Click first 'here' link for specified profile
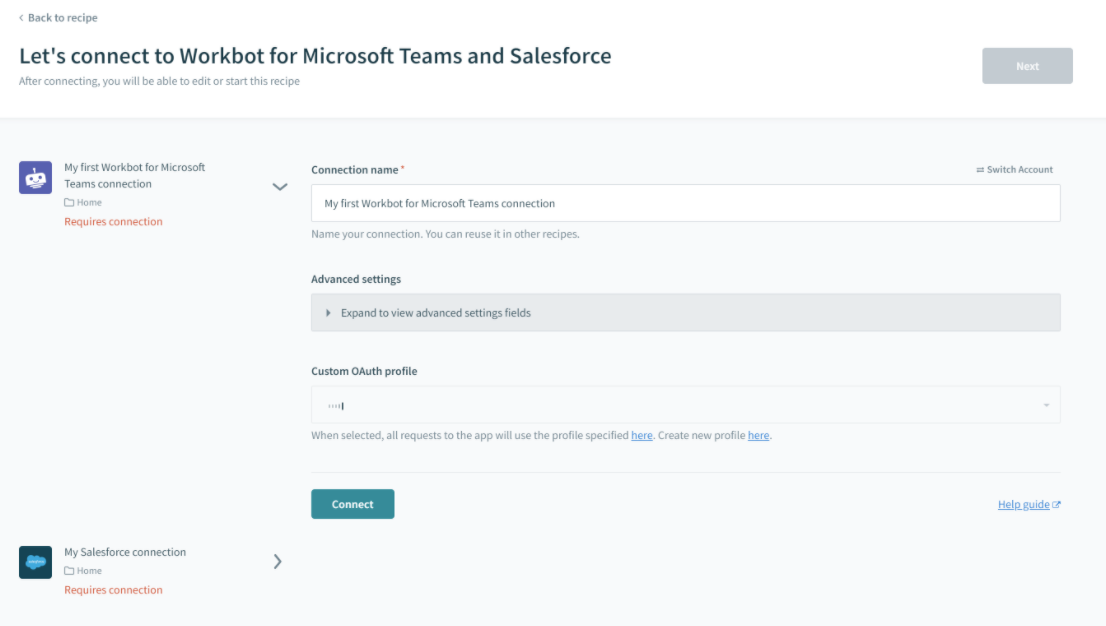This screenshot has width=1106, height=626. [641, 436]
